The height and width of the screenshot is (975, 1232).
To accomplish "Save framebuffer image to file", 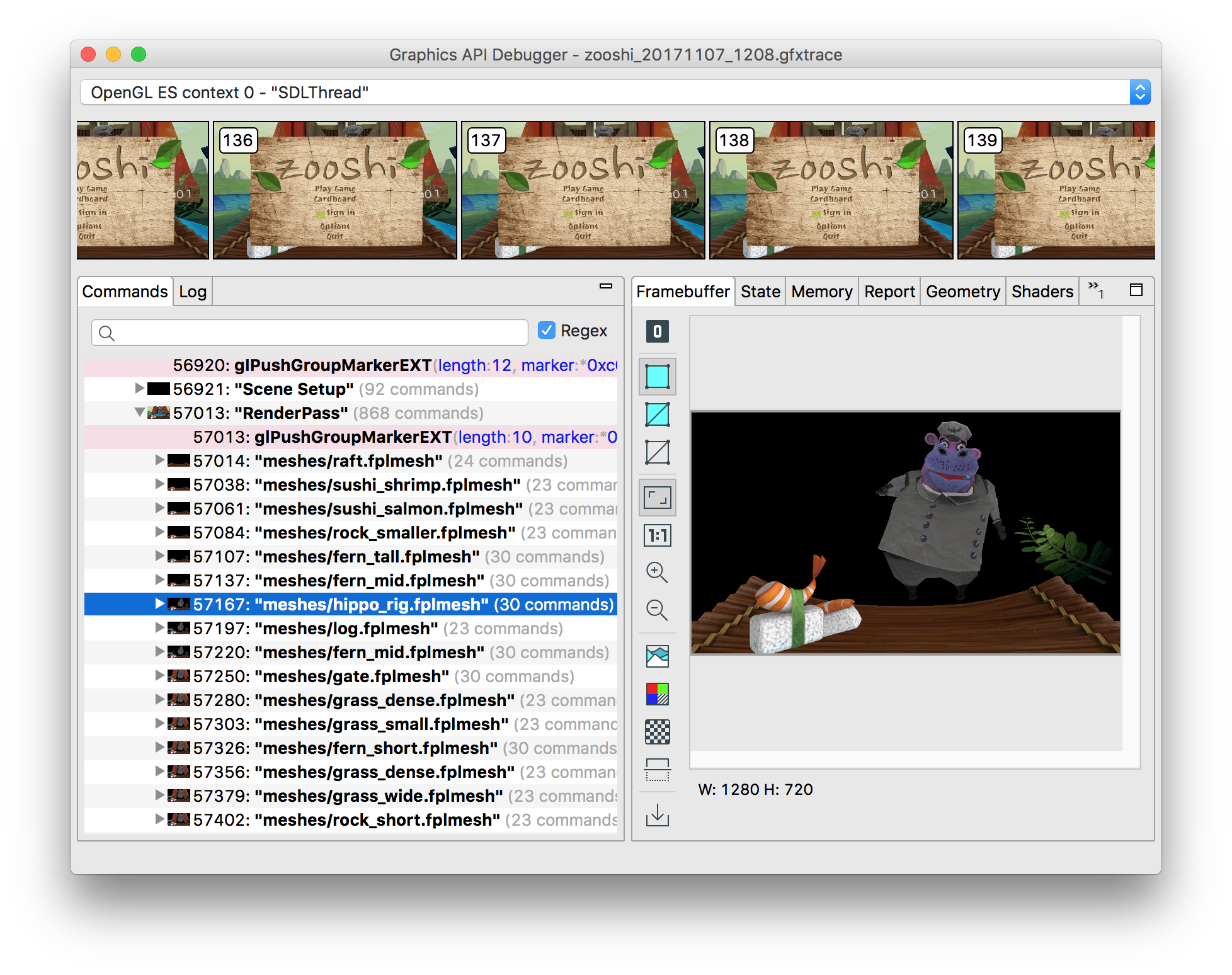I will (657, 814).
